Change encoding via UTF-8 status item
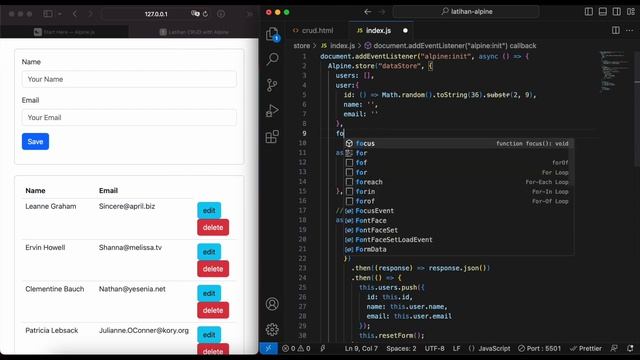This screenshot has width=640, height=360. pos(435,348)
